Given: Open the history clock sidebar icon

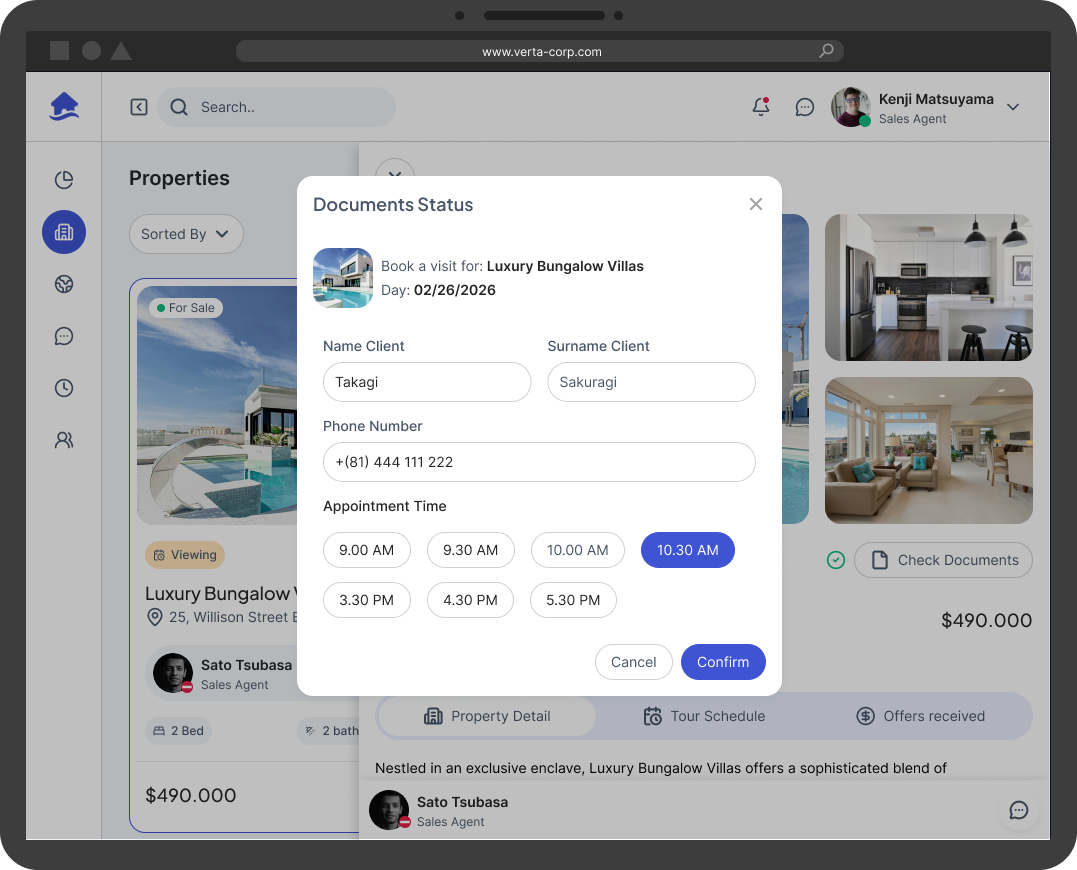Looking at the screenshot, I should pyautogui.click(x=64, y=388).
